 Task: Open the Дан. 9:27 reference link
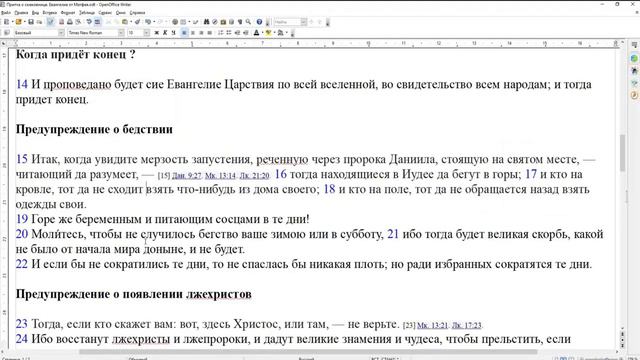click(187, 176)
